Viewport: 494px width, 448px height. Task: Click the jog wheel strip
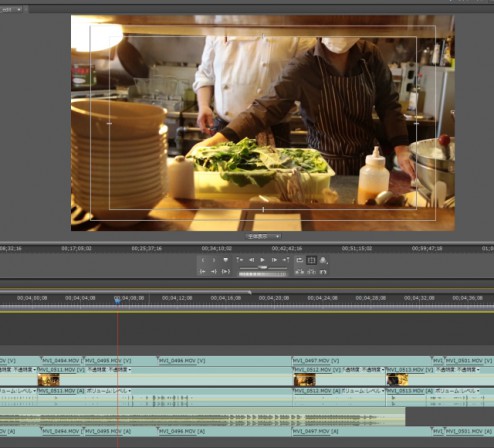coord(263,274)
